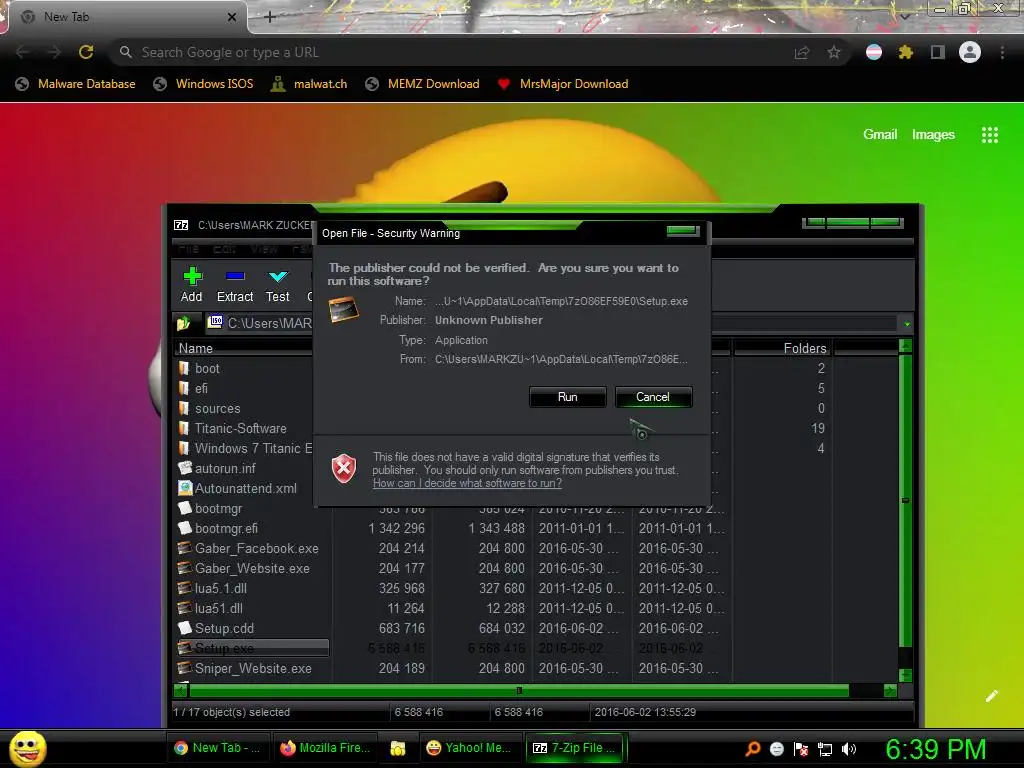Click the customize page pencil icon
This screenshot has width=1024, height=768.
tap(991, 696)
